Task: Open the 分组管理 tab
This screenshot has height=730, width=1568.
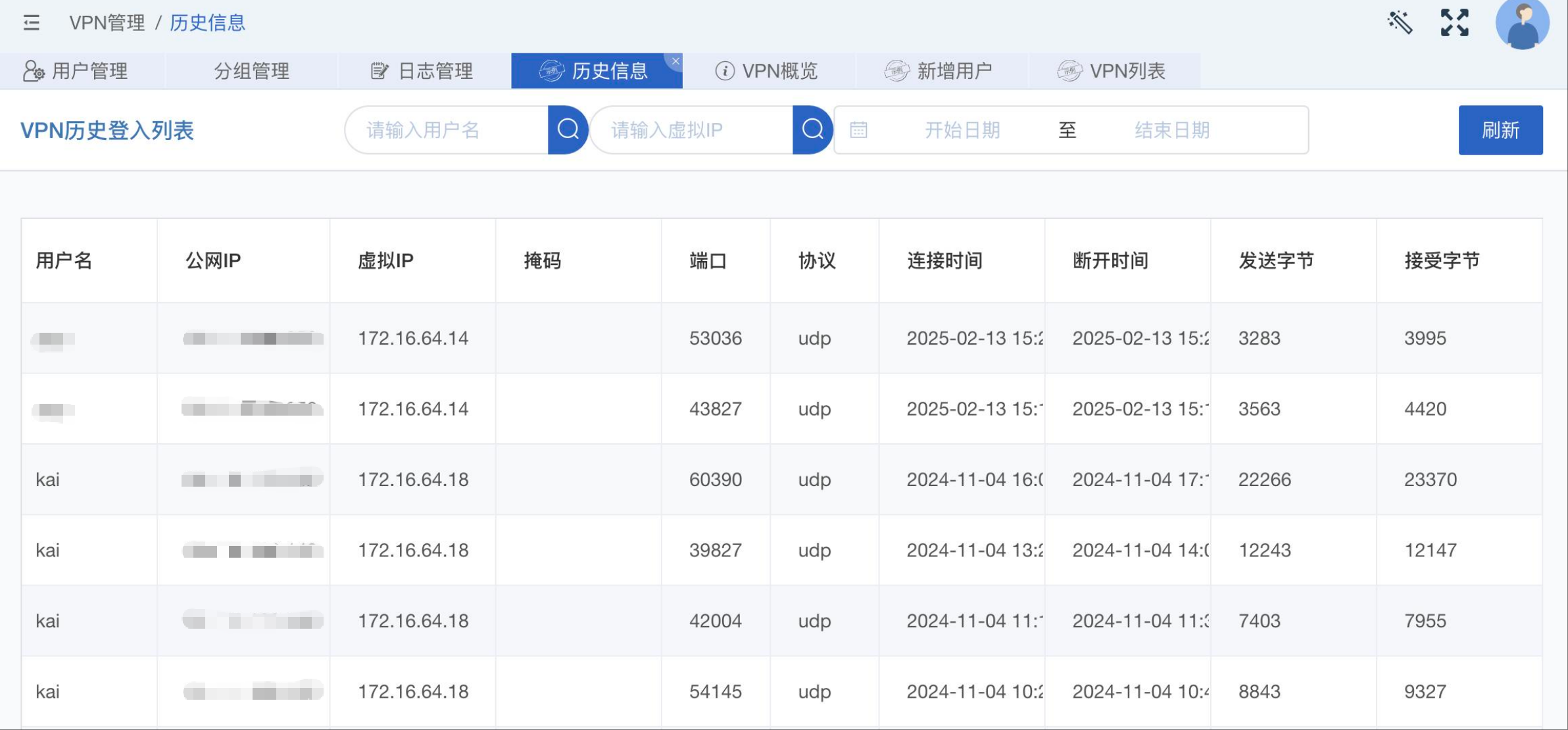Action: (251, 71)
